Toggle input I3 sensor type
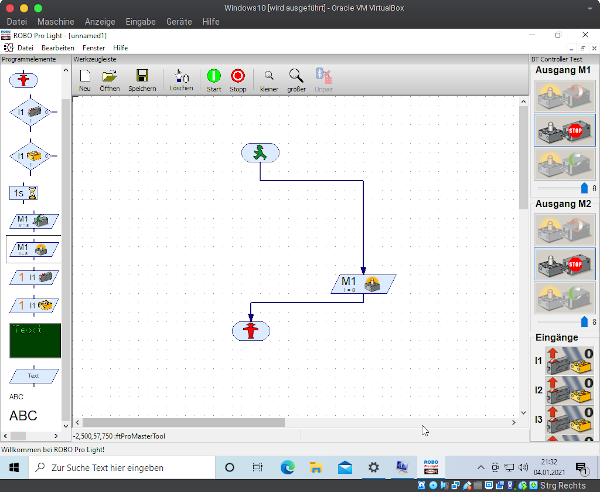This screenshot has height=492, width=600. tap(570, 419)
